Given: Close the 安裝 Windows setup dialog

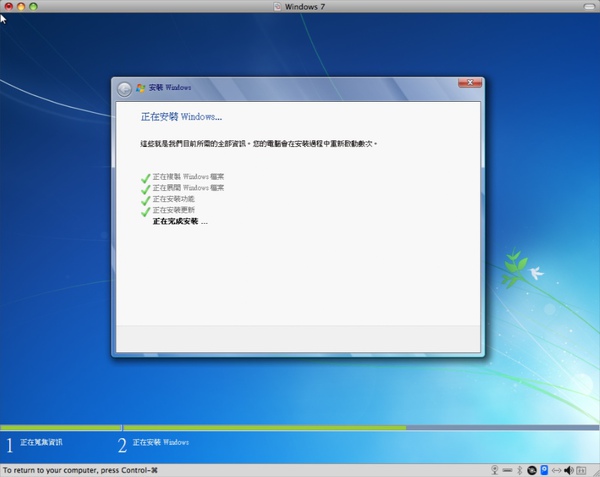Looking at the screenshot, I should point(470,83).
